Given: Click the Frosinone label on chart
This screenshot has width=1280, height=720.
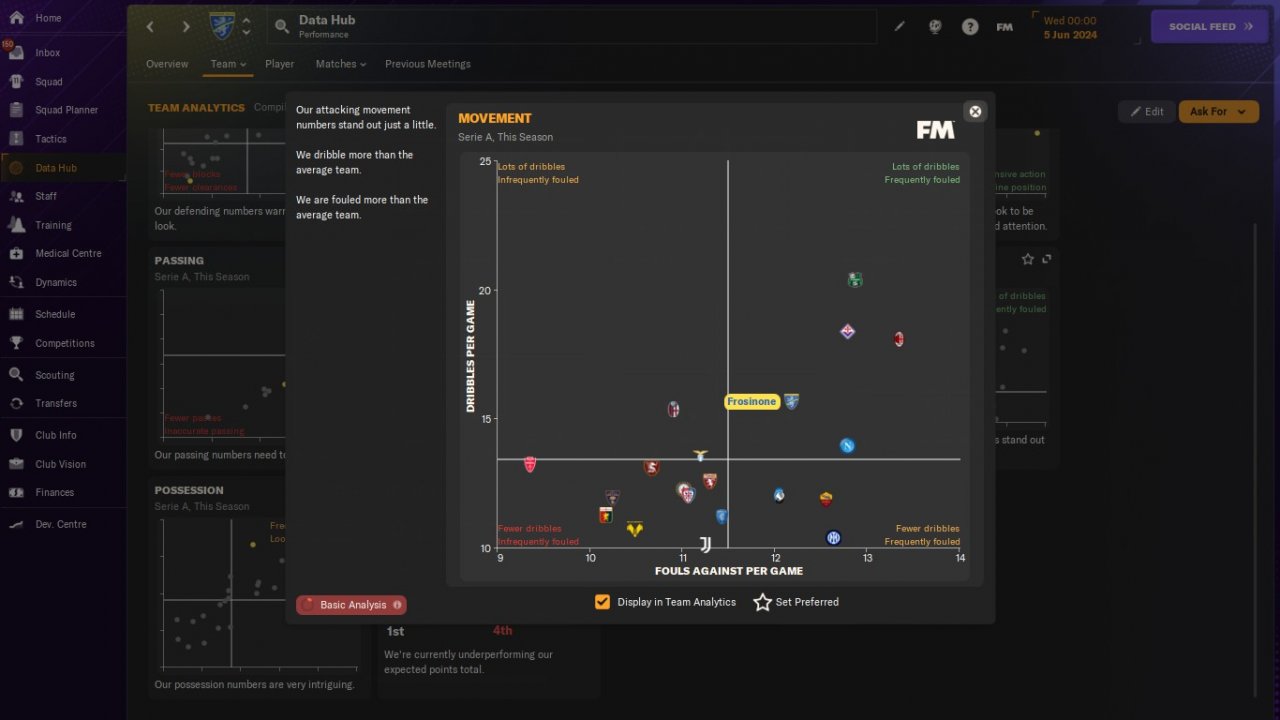Looking at the screenshot, I should [751, 402].
